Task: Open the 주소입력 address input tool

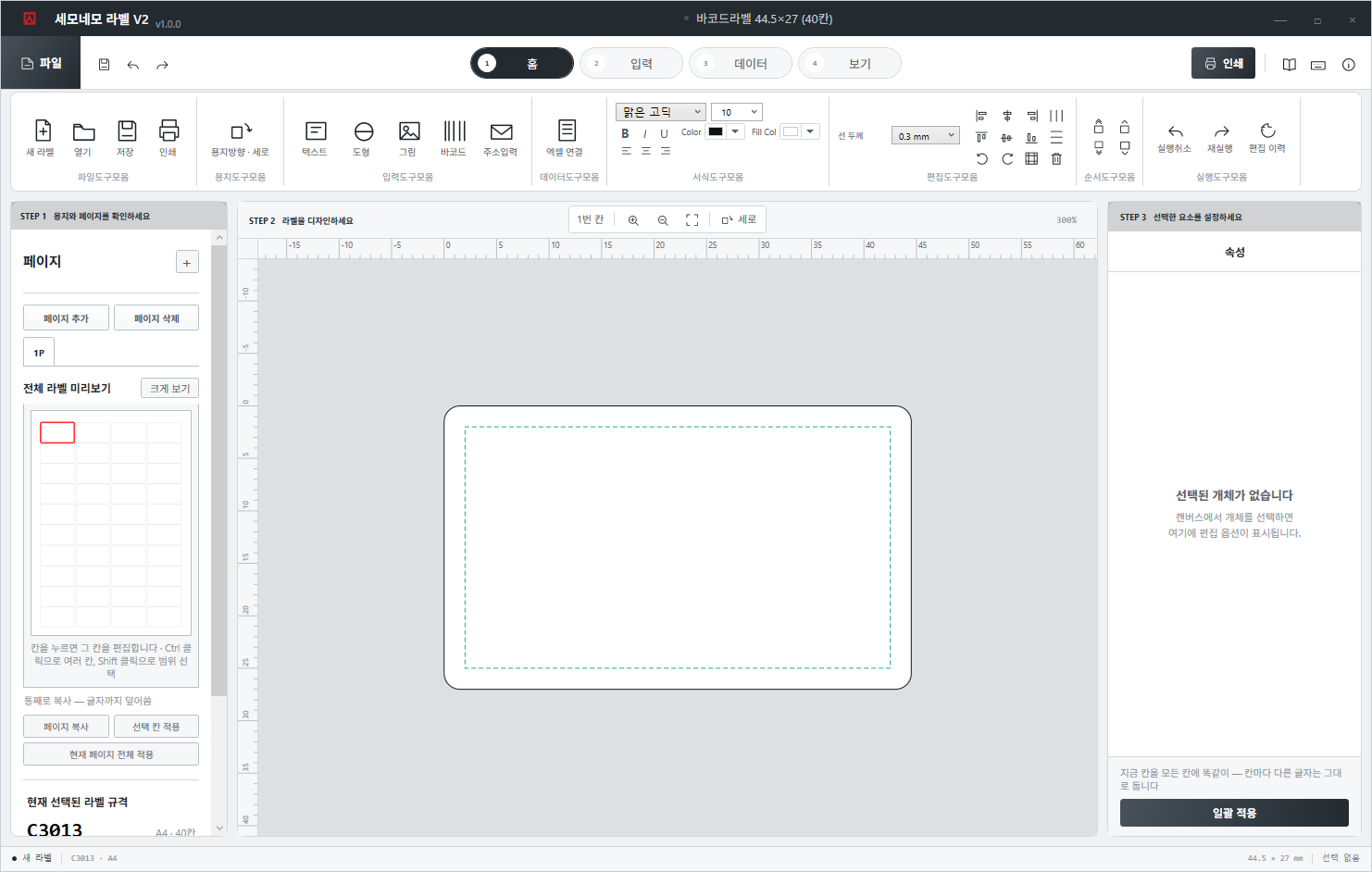Action: click(x=501, y=138)
